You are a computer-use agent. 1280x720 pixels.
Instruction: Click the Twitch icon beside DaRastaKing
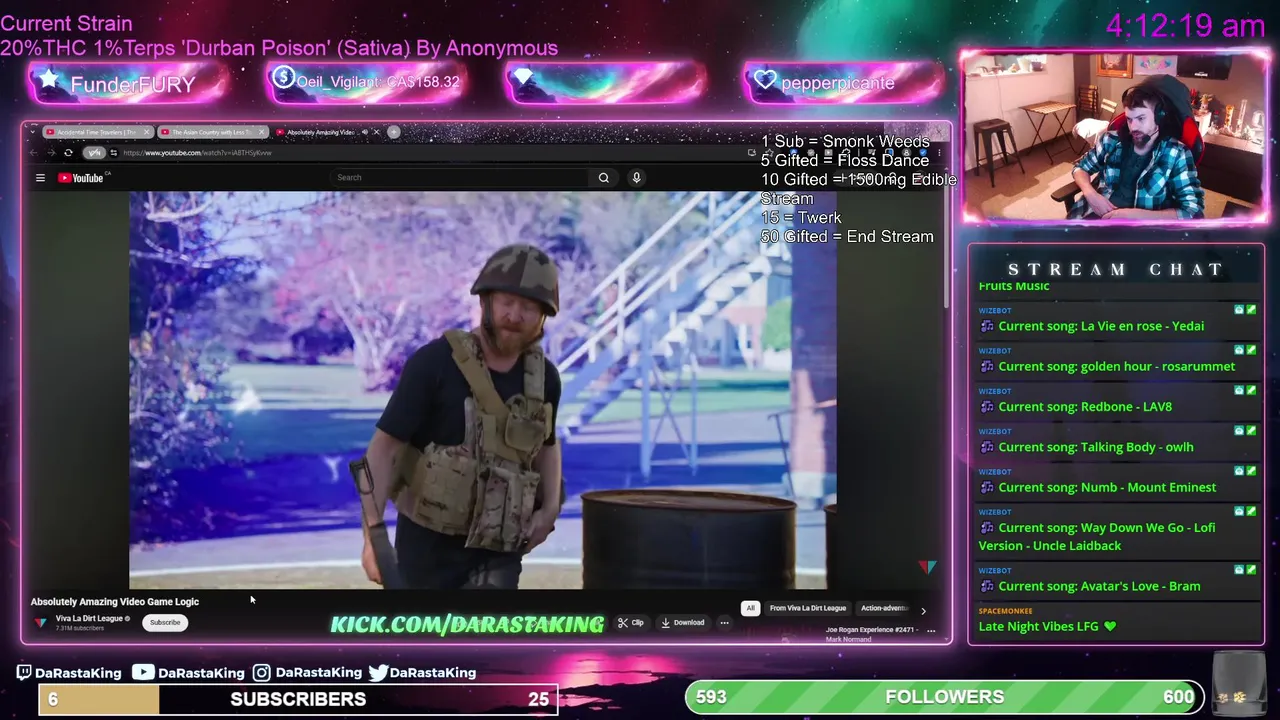pos(24,673)
